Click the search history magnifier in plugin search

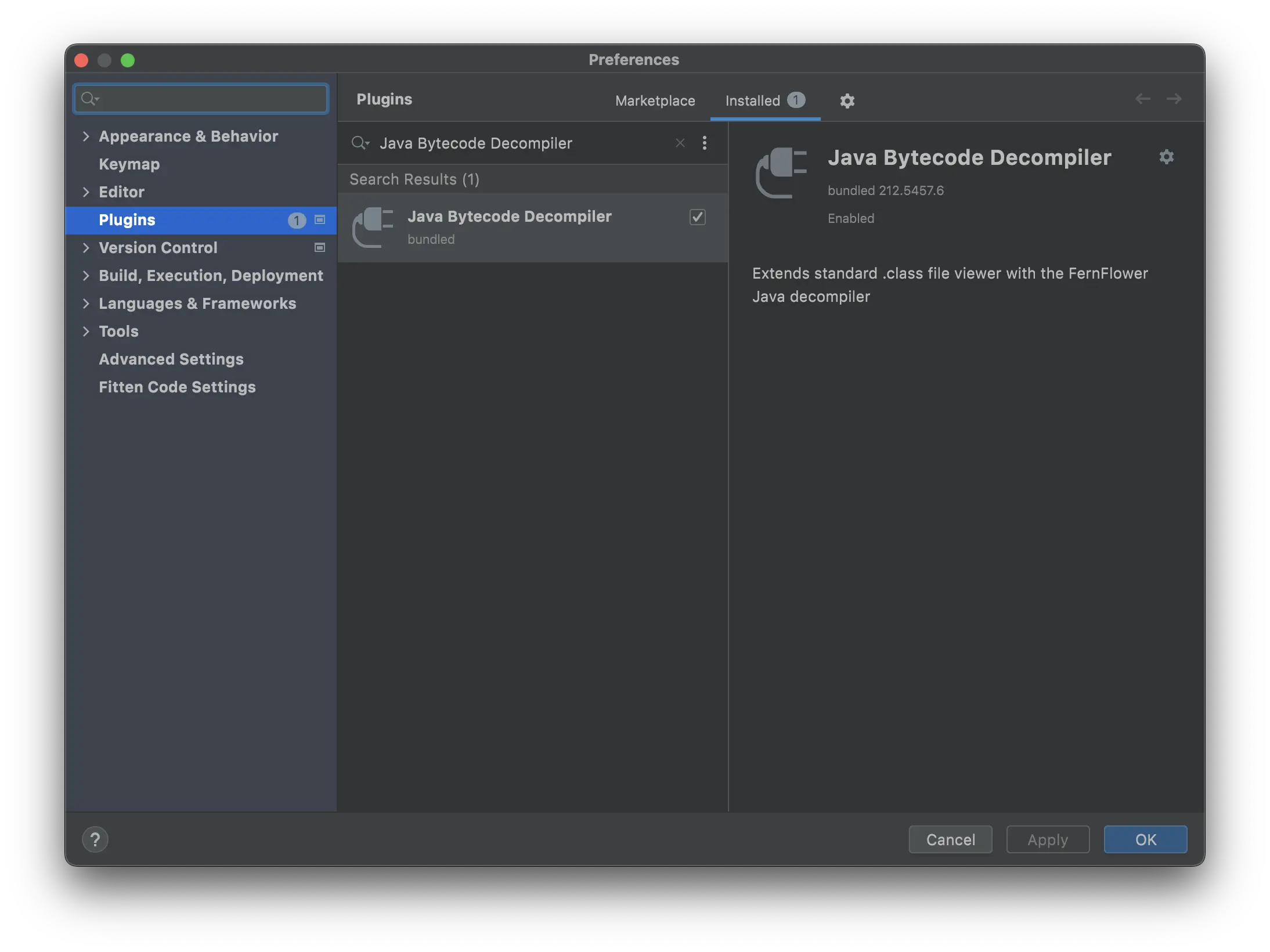[360, 143]
